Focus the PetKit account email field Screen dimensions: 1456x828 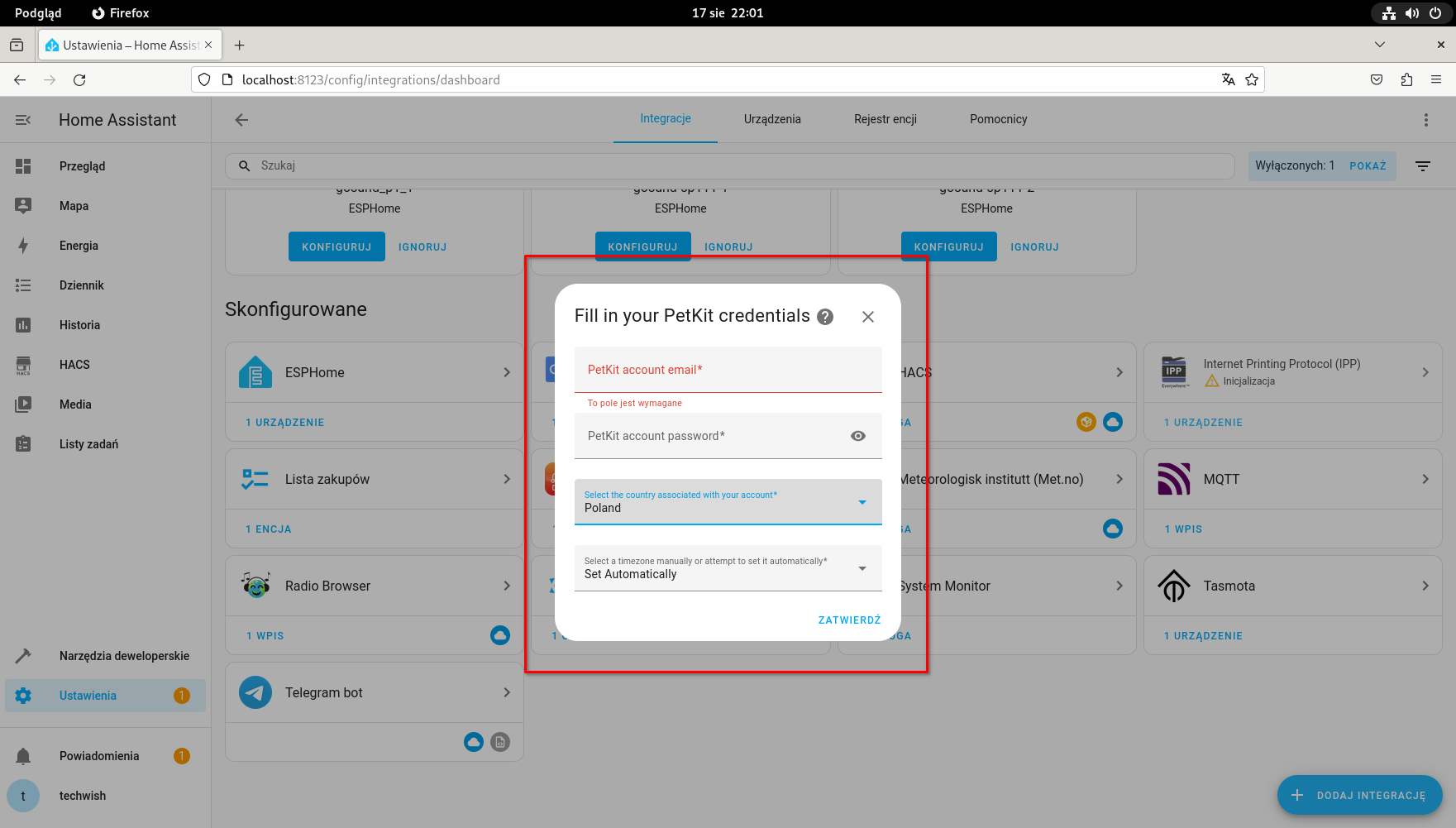[728, 370]
